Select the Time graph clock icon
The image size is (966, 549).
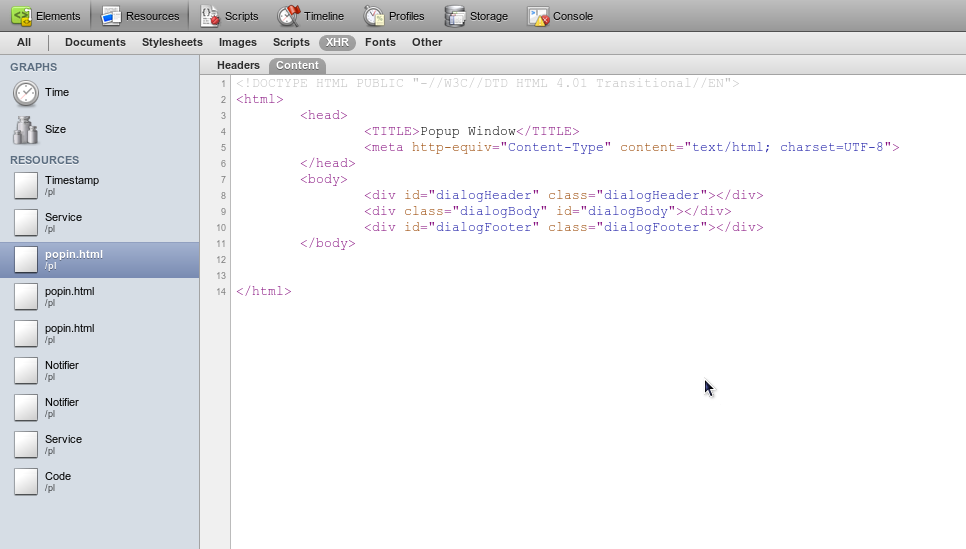[26, 93]
